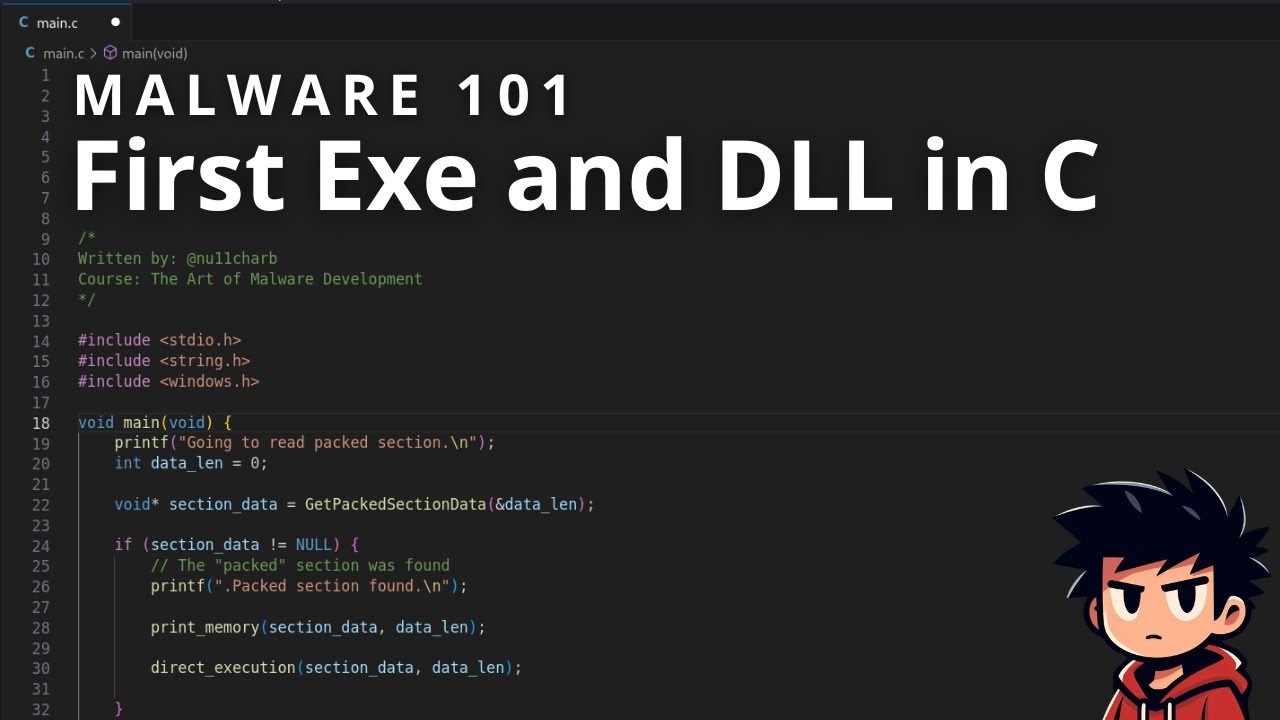Click 'void main(void) {' declaration
The image size is (1280, 720).
155,423
